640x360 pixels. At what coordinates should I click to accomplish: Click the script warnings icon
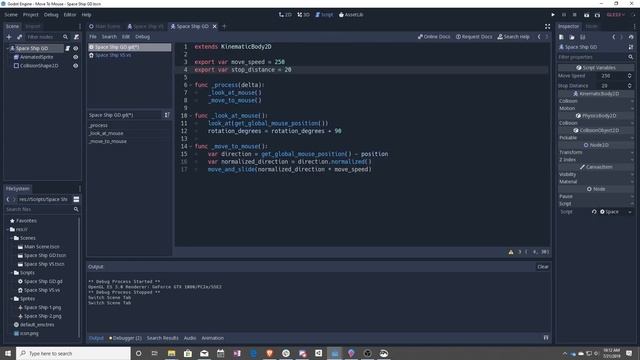(511, 252)
